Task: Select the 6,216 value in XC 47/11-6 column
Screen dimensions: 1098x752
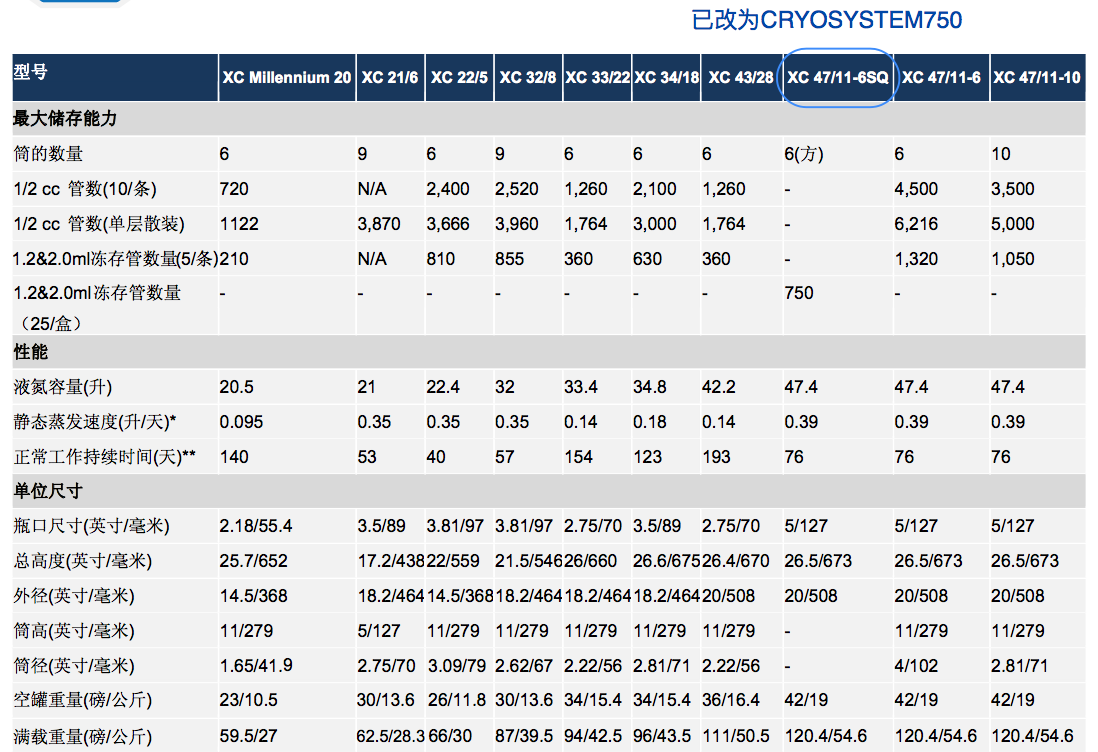Action: [916, 224]
